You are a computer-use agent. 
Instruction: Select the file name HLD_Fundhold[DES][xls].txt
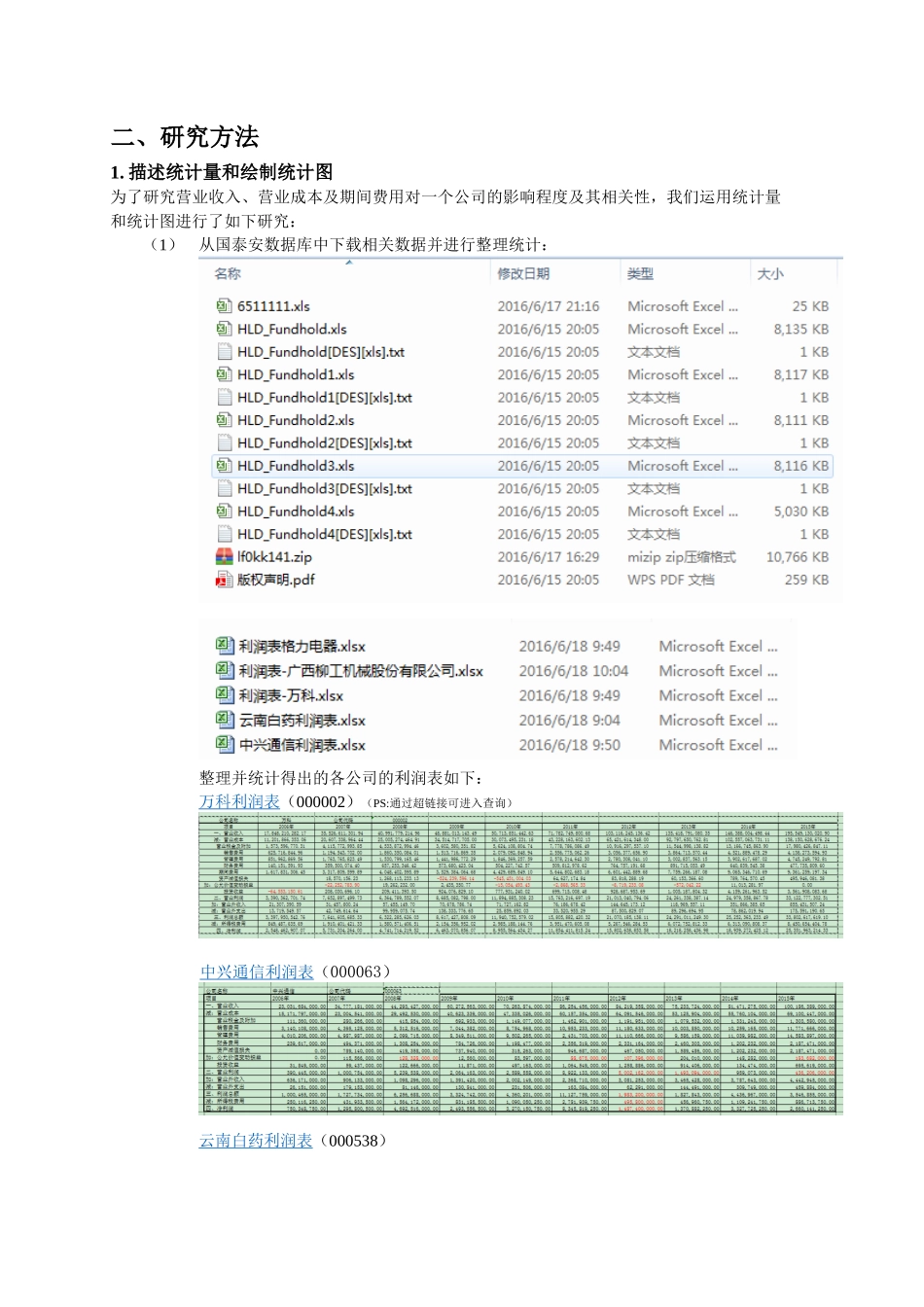click(321, 352)
